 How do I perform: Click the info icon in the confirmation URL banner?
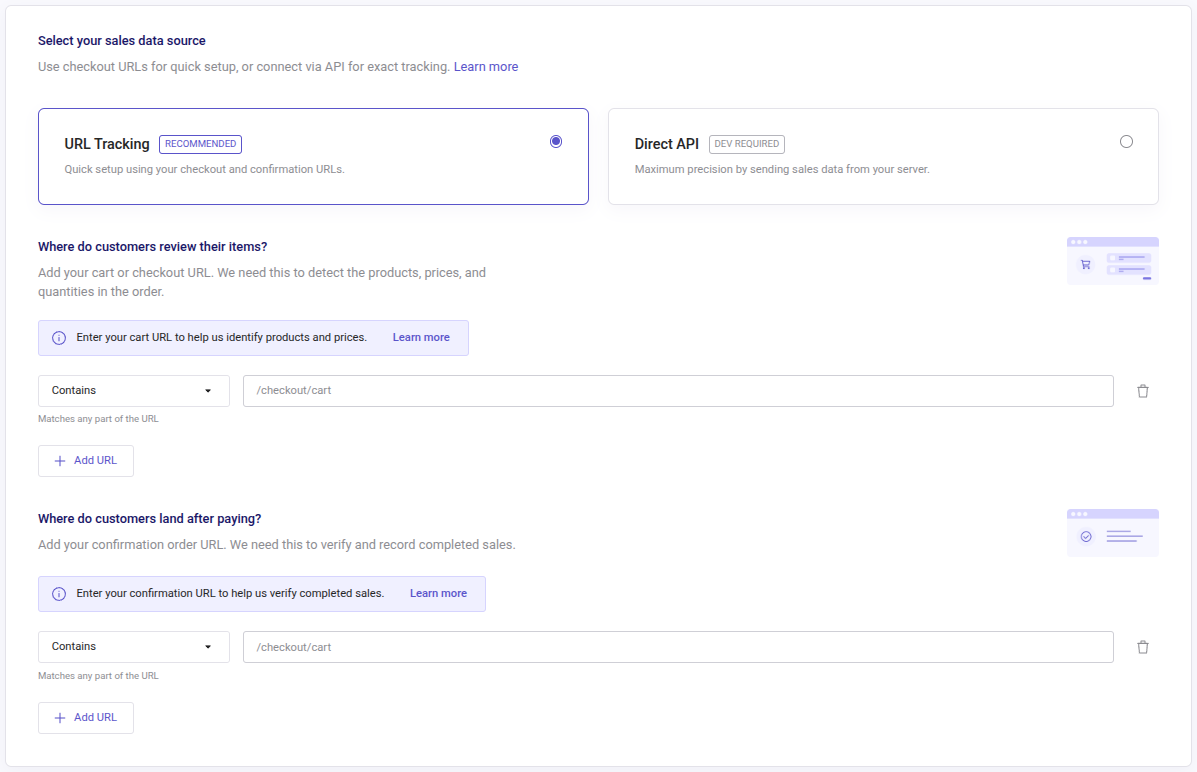click(58, 593)
